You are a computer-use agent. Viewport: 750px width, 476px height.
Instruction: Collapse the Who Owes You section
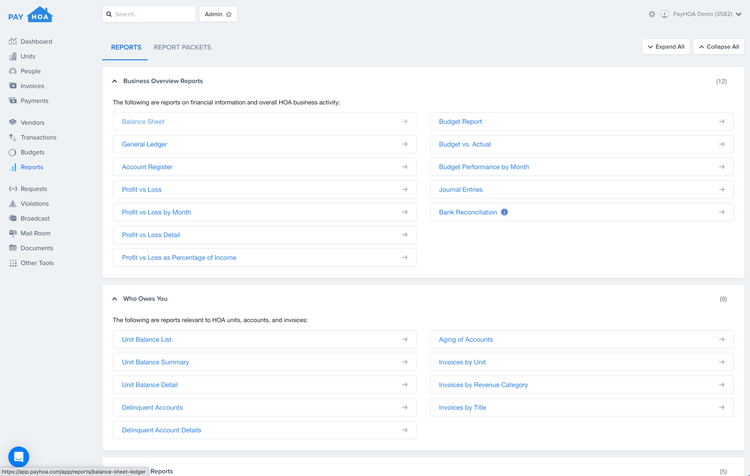114,299
